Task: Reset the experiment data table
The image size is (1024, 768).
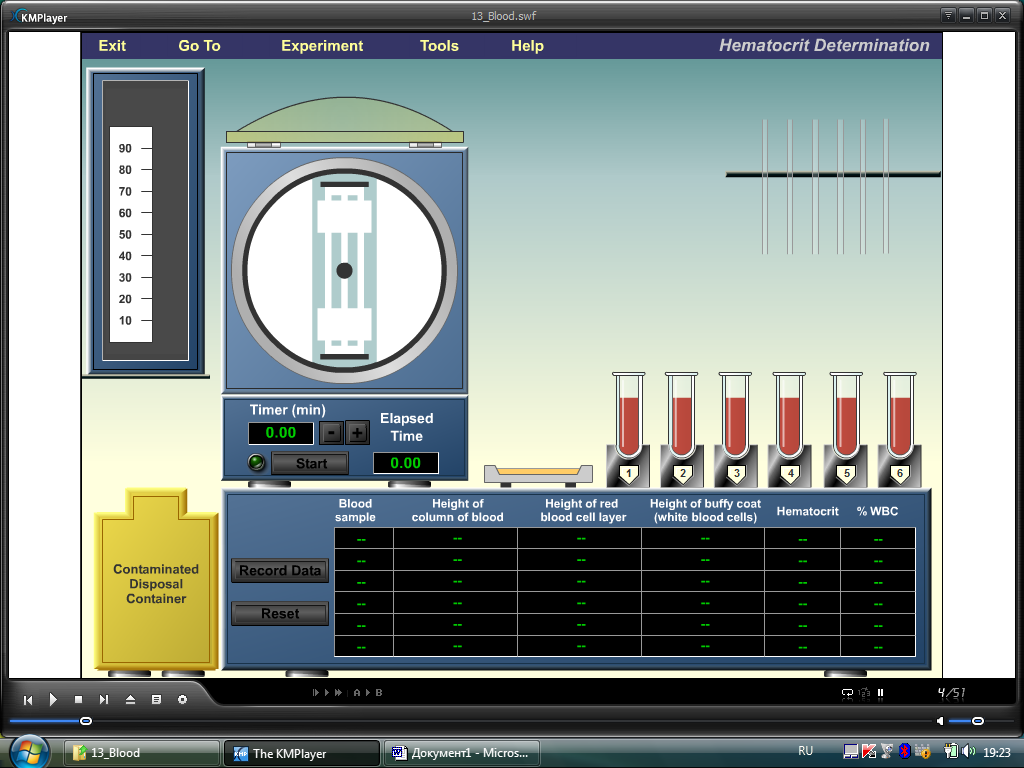Action: (280, 614)
